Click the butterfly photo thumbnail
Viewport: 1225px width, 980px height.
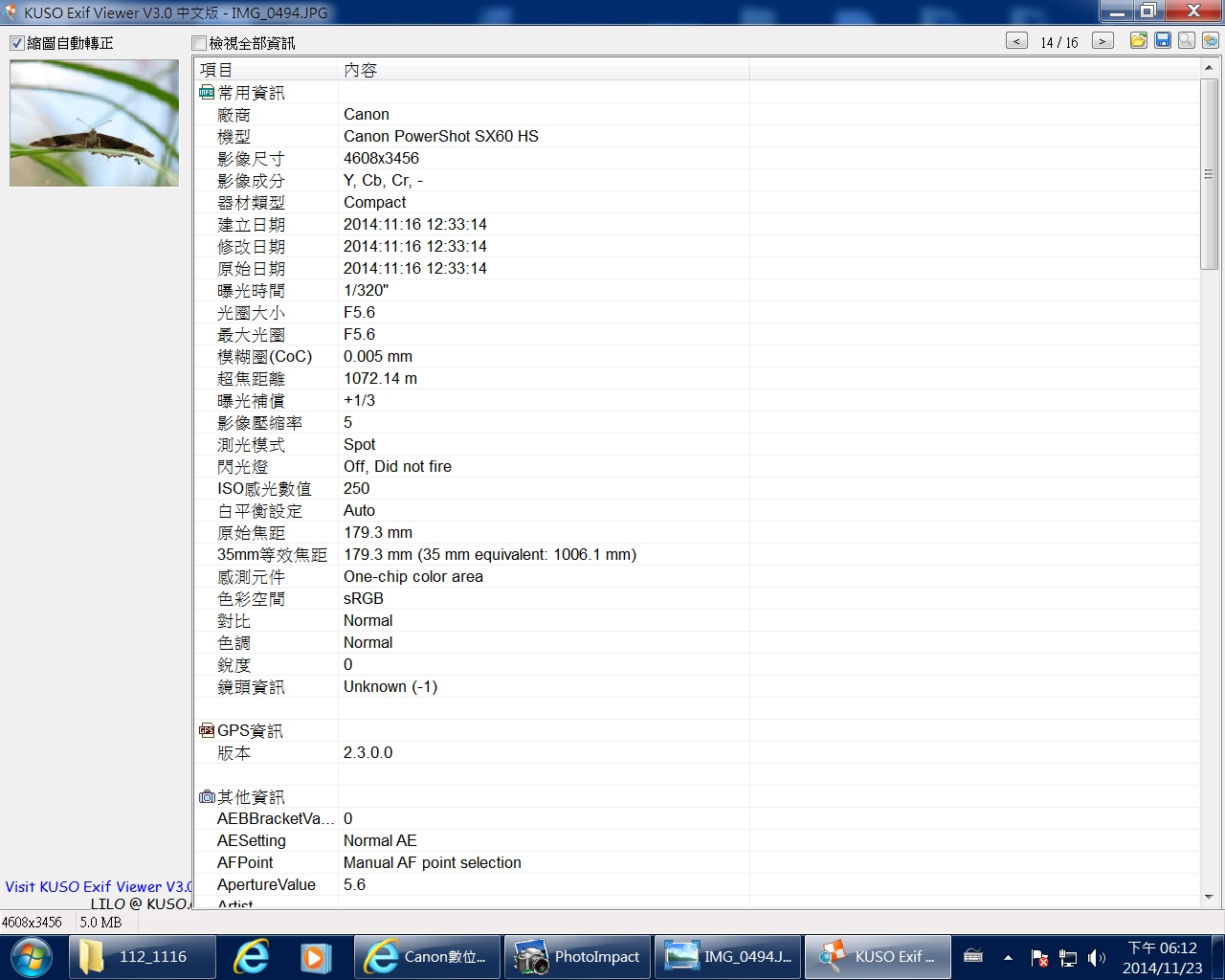(94, 122)
